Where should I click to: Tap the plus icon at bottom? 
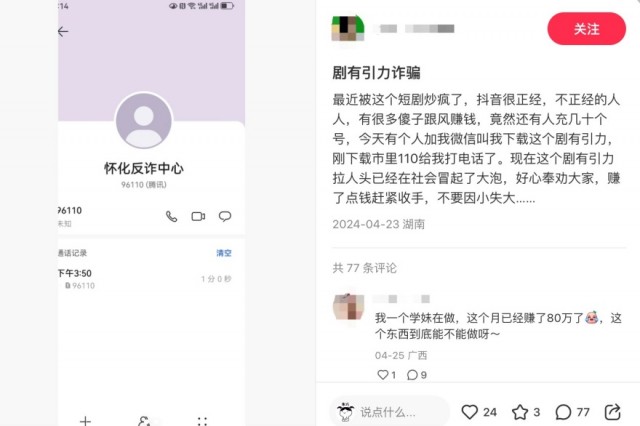pos(85,420)
